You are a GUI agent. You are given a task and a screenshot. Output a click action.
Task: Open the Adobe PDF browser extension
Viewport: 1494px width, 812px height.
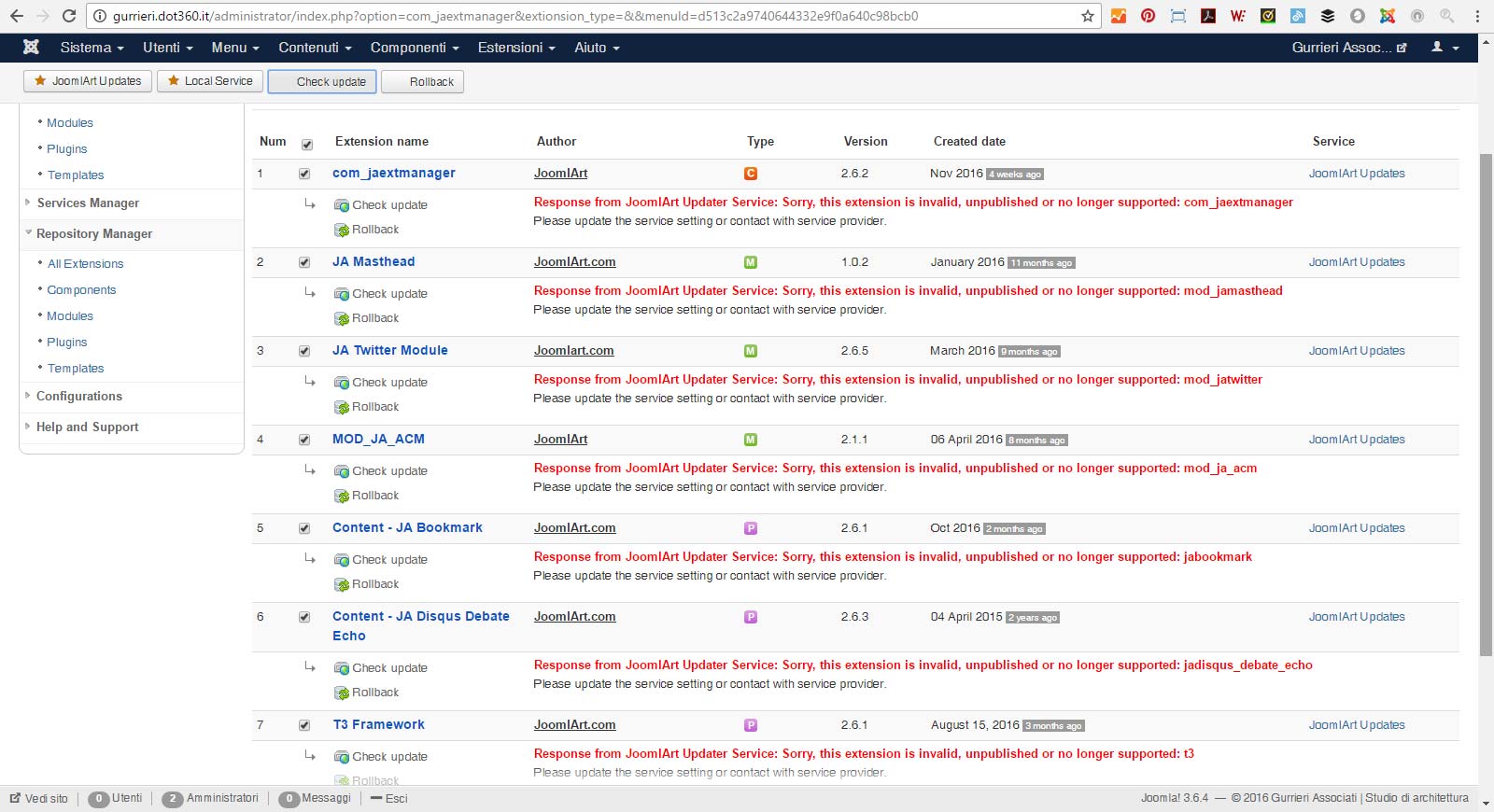1208,16
